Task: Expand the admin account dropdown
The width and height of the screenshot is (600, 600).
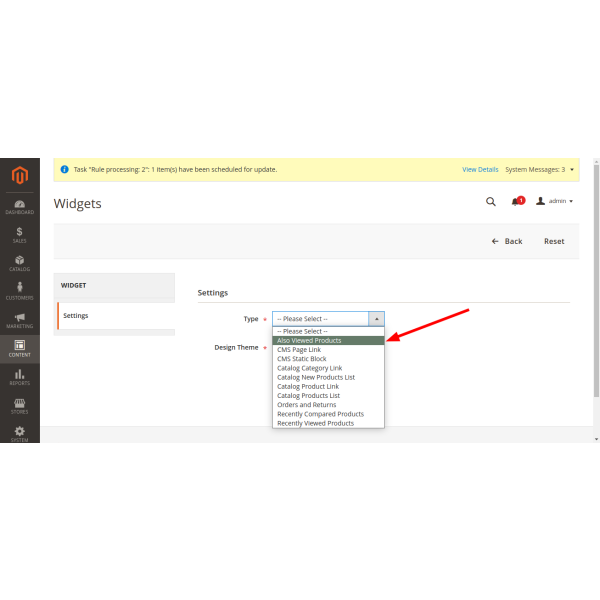Action: (555, 201)
